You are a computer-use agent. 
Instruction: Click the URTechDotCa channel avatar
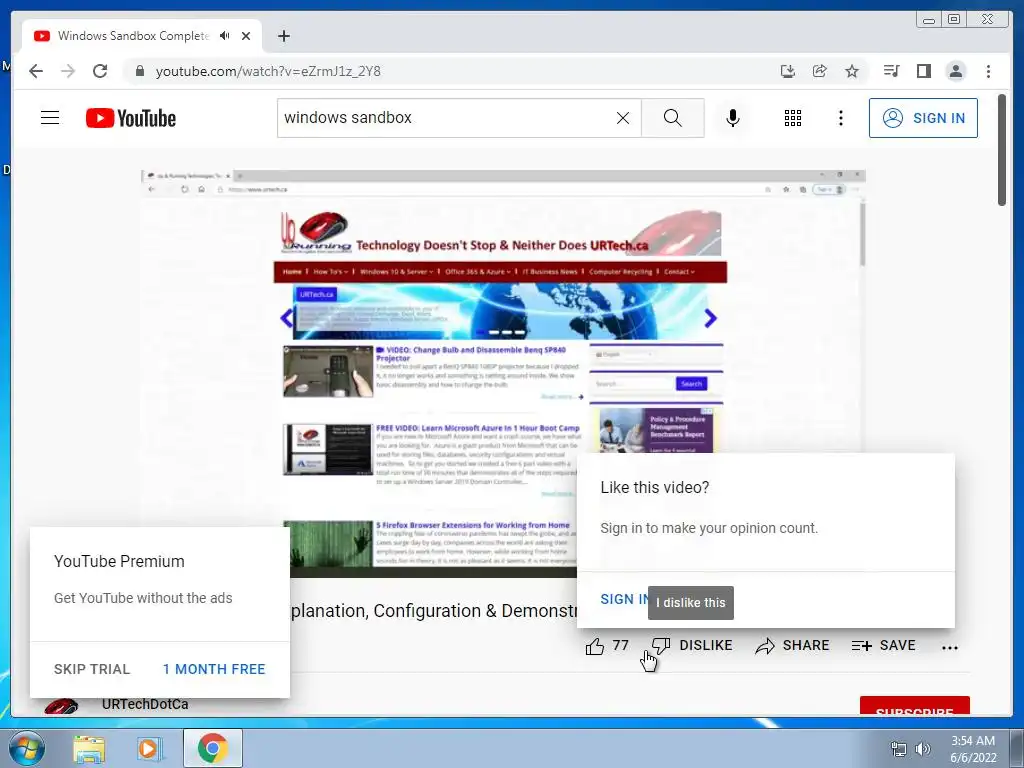coord(61,706)
